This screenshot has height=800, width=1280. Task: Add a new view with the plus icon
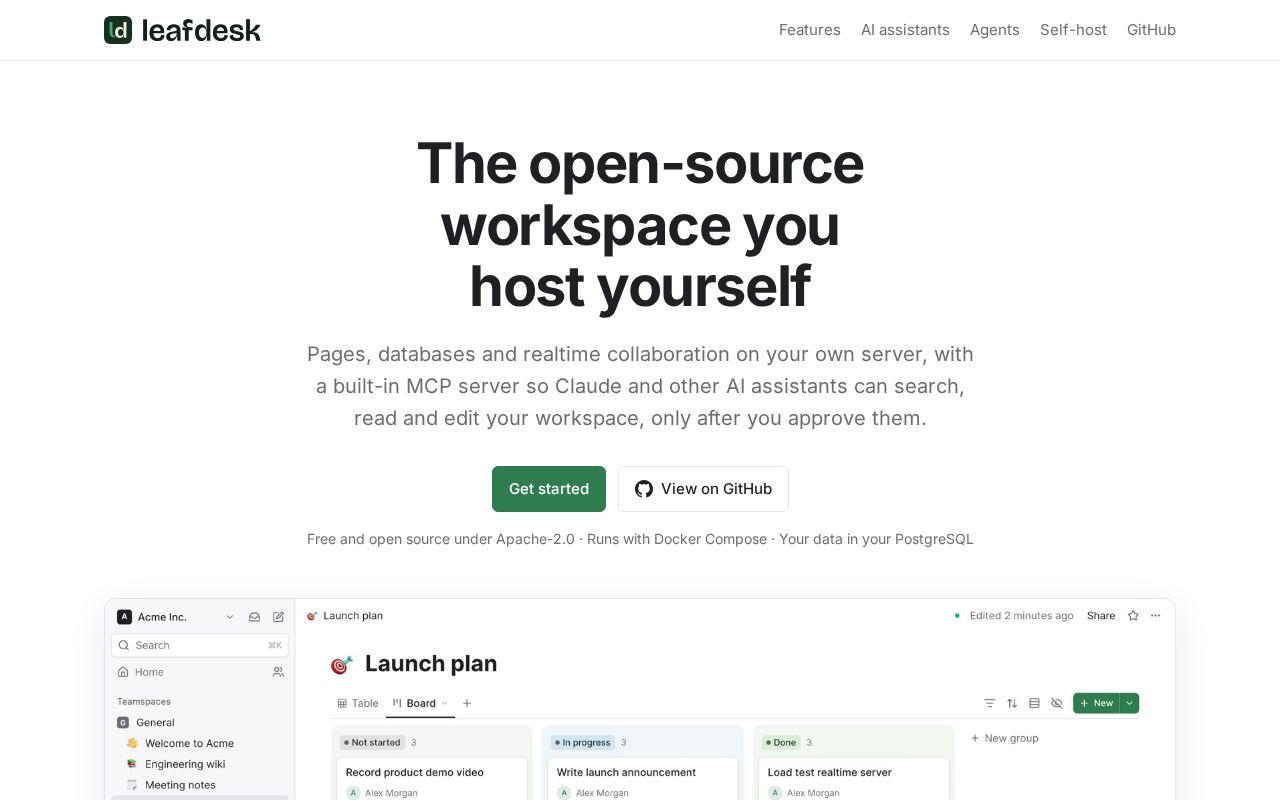pyautogui.click(x=467, y=703)
